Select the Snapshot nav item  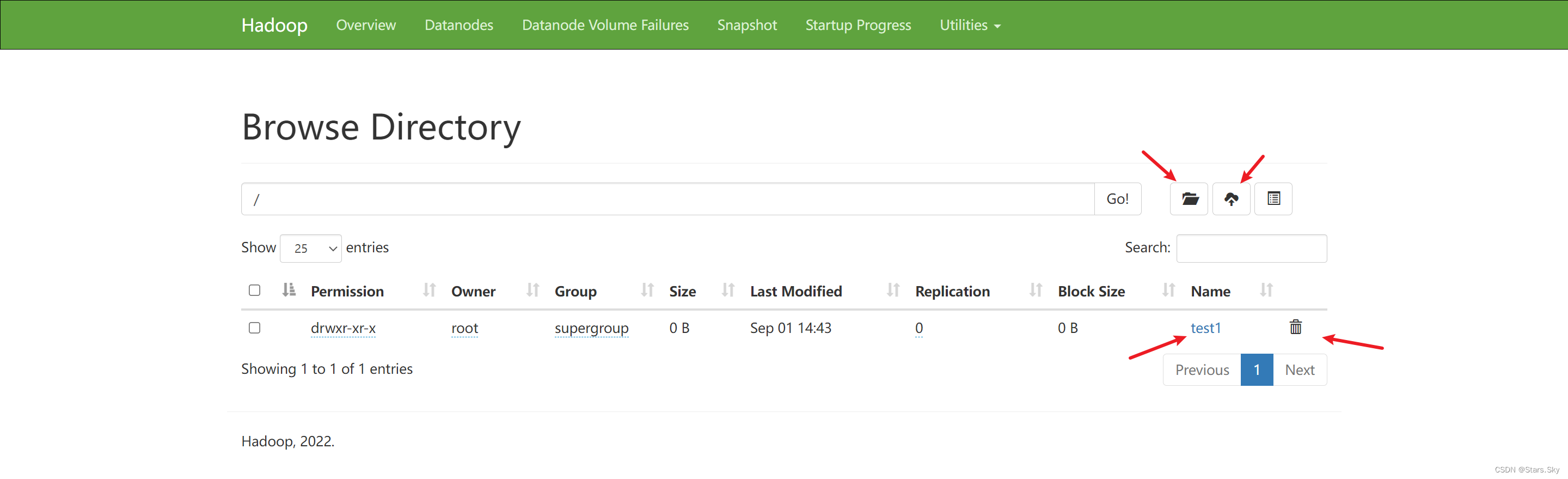[747, 25]
